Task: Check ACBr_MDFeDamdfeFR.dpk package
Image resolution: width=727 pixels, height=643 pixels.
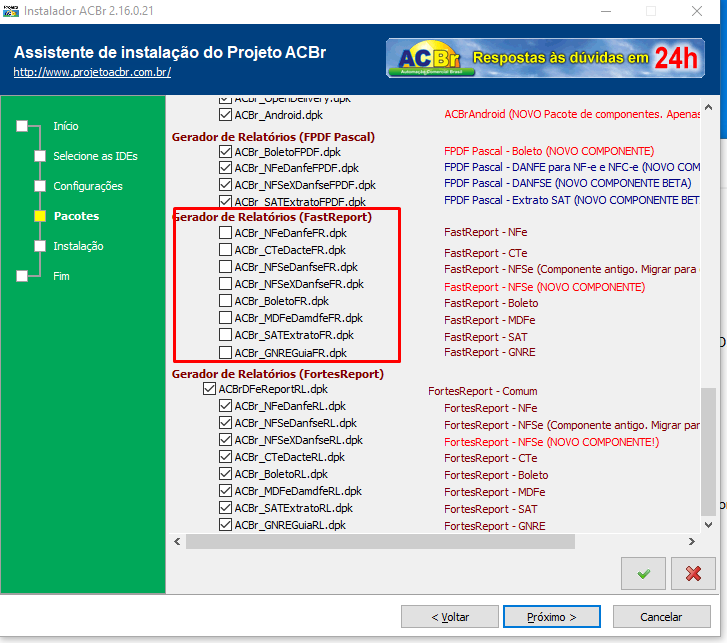Action: [225, 318]
